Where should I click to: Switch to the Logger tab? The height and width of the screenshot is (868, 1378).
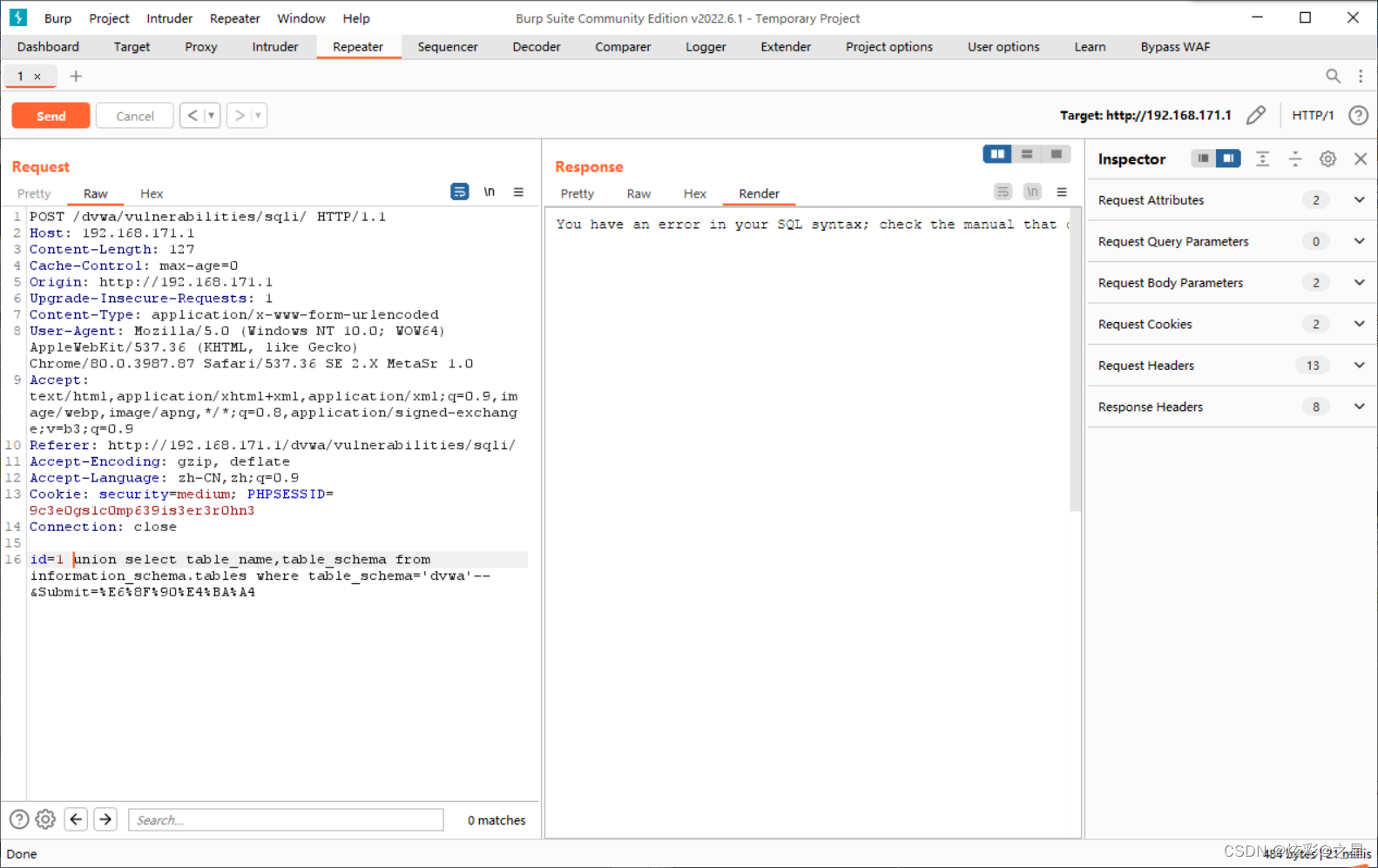pos(706,47)
